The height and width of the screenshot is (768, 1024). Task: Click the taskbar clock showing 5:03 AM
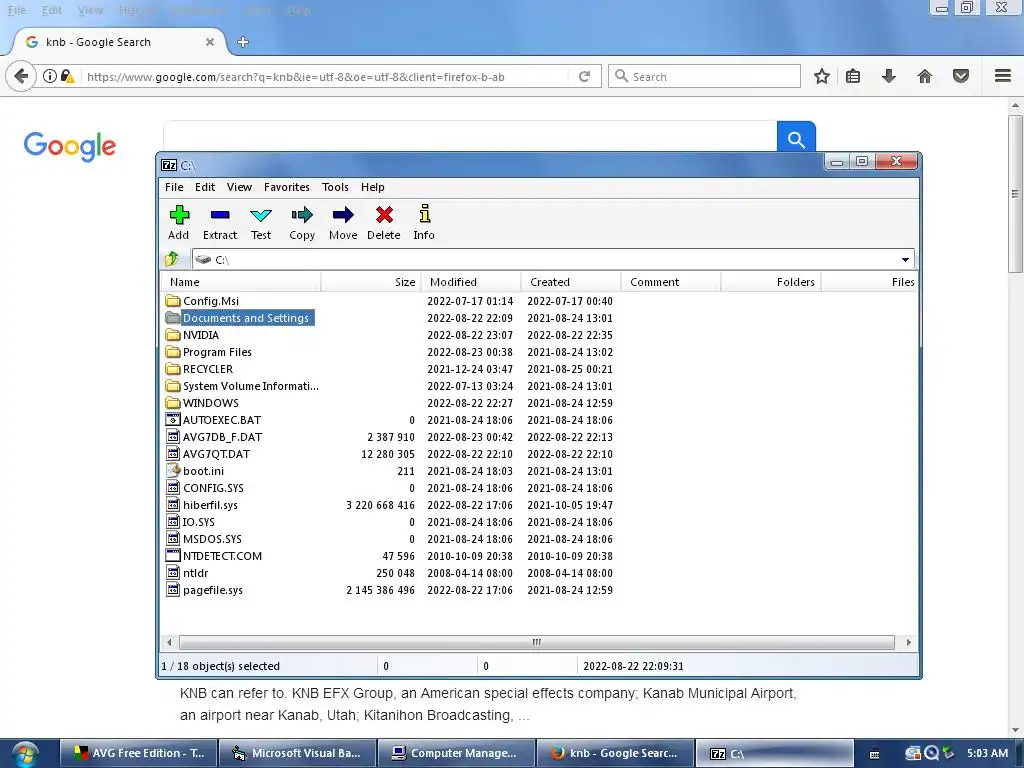click(x=987, y=753)
